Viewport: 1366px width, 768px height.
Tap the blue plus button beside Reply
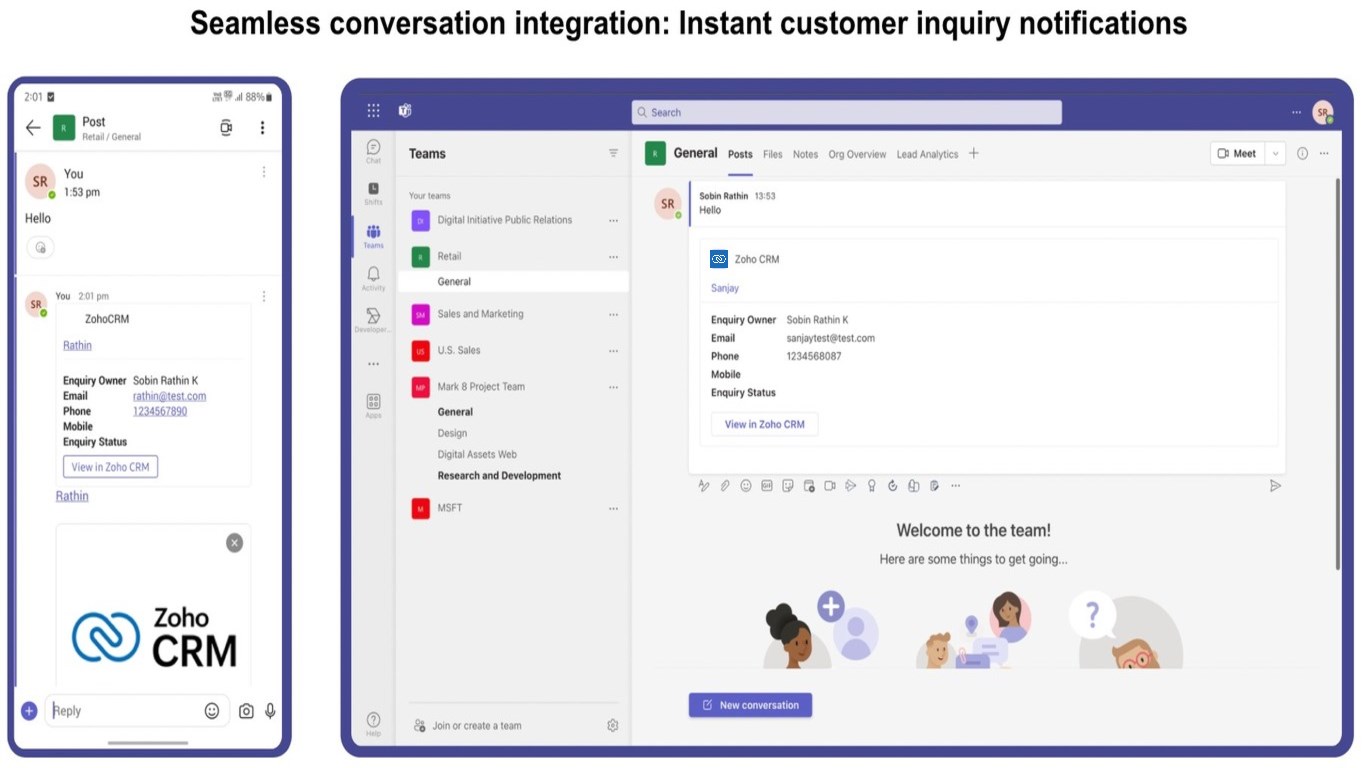tap(29, 711)
